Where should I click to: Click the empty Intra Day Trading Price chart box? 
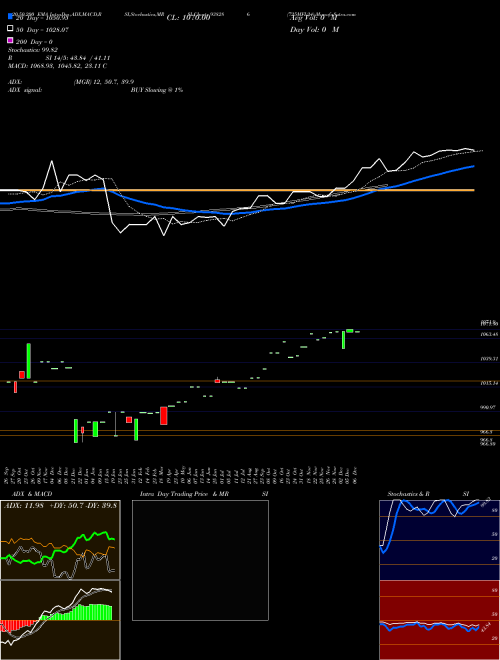200,560
